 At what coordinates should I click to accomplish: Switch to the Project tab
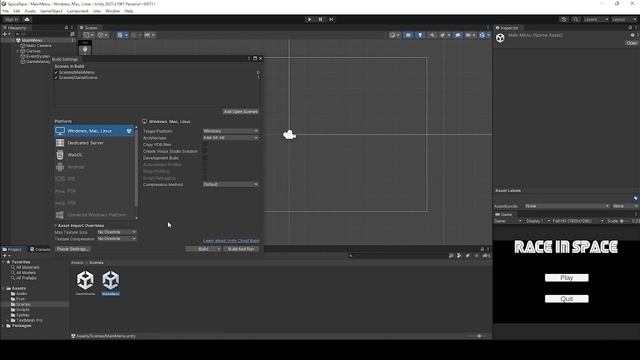(x=12, y=249)
